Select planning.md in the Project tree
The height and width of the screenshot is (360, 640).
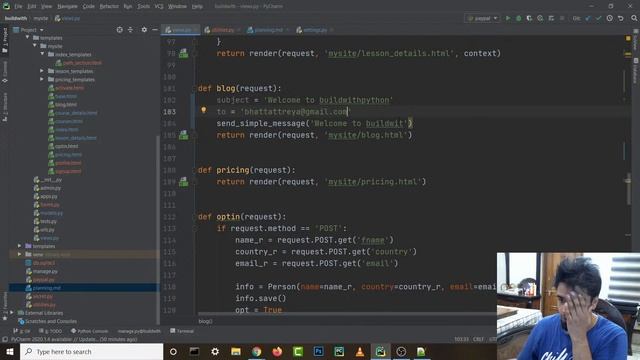point(84,288)
